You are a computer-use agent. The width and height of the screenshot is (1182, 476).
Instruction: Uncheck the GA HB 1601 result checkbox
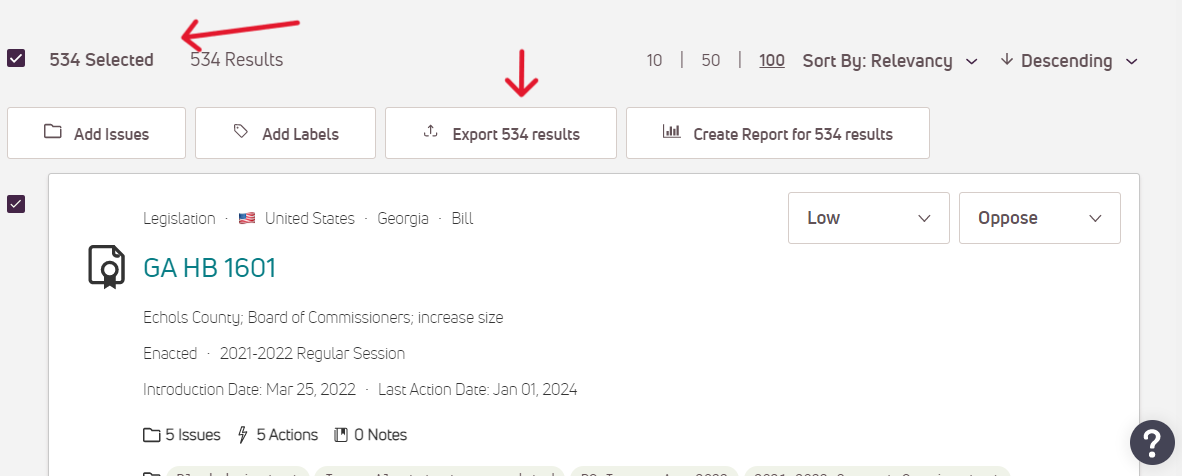(16, 204)
